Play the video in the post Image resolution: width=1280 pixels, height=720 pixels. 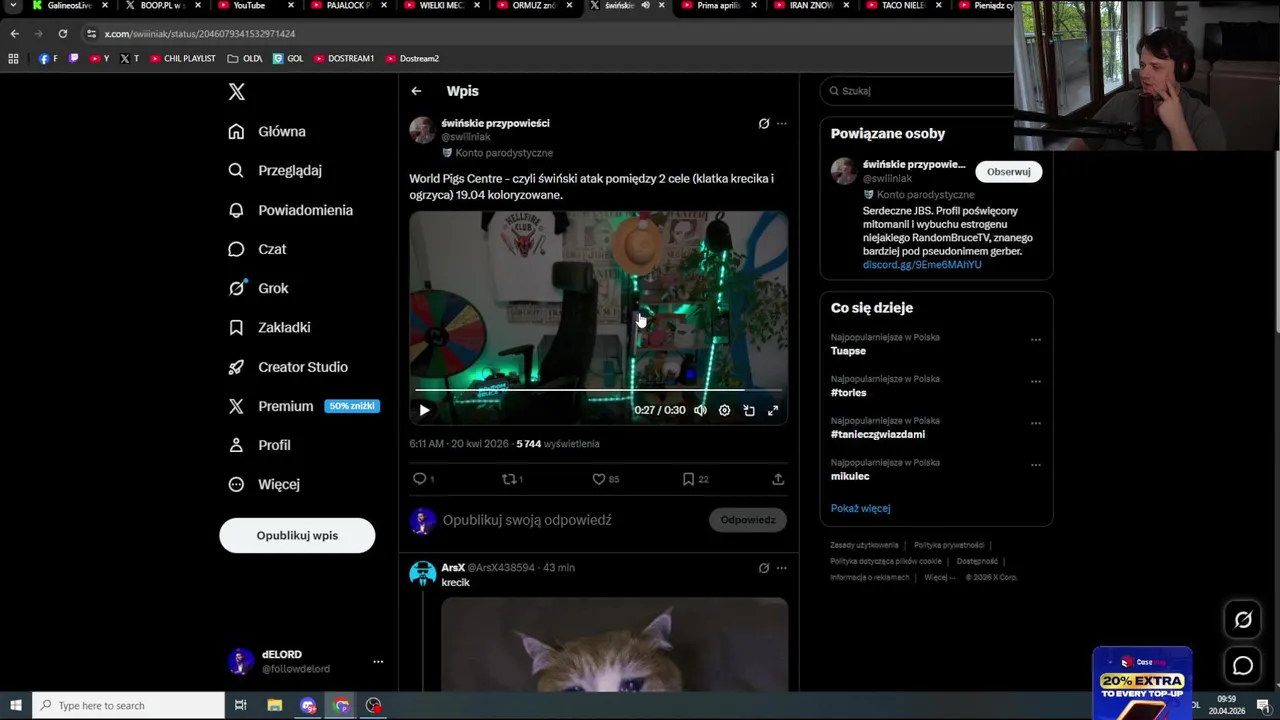click(x=424, y=410)
